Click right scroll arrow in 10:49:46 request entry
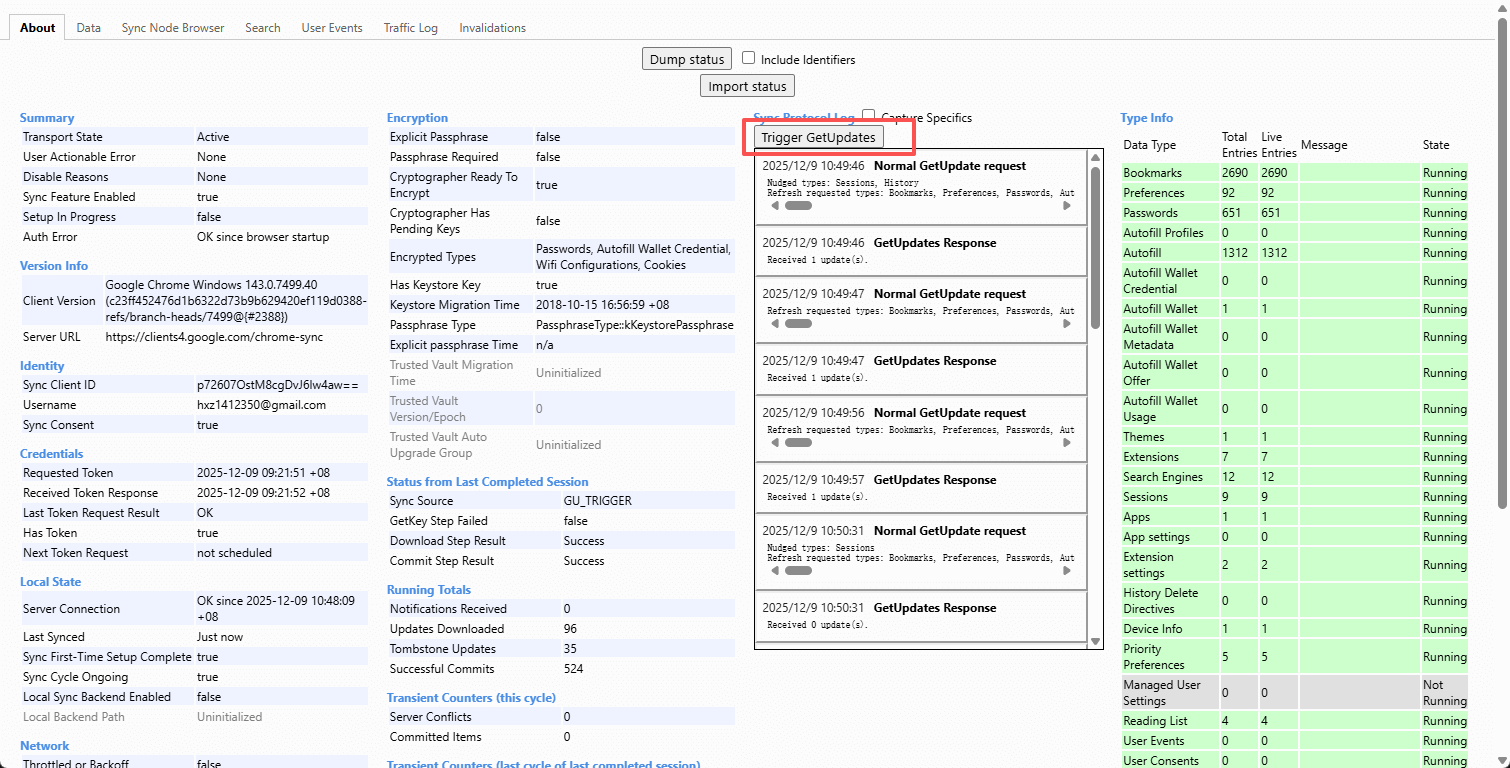Viewport: 1510px width, 768px height. pyautogui.click(x=1067, y=206)
